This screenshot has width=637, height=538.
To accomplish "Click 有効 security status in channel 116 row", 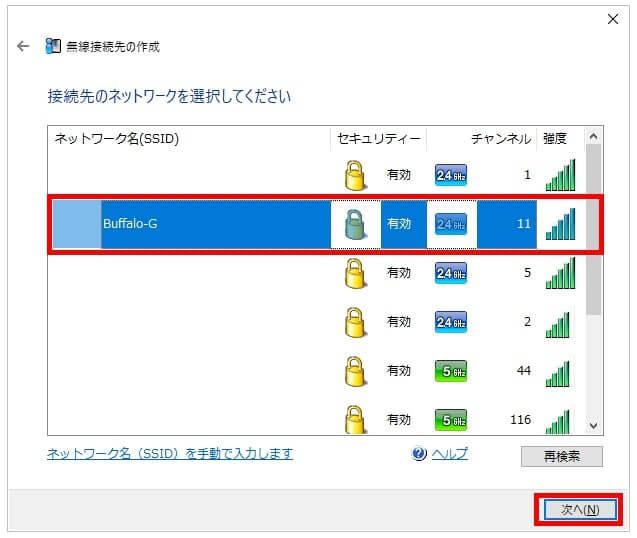I will click(x=399, y=419).
